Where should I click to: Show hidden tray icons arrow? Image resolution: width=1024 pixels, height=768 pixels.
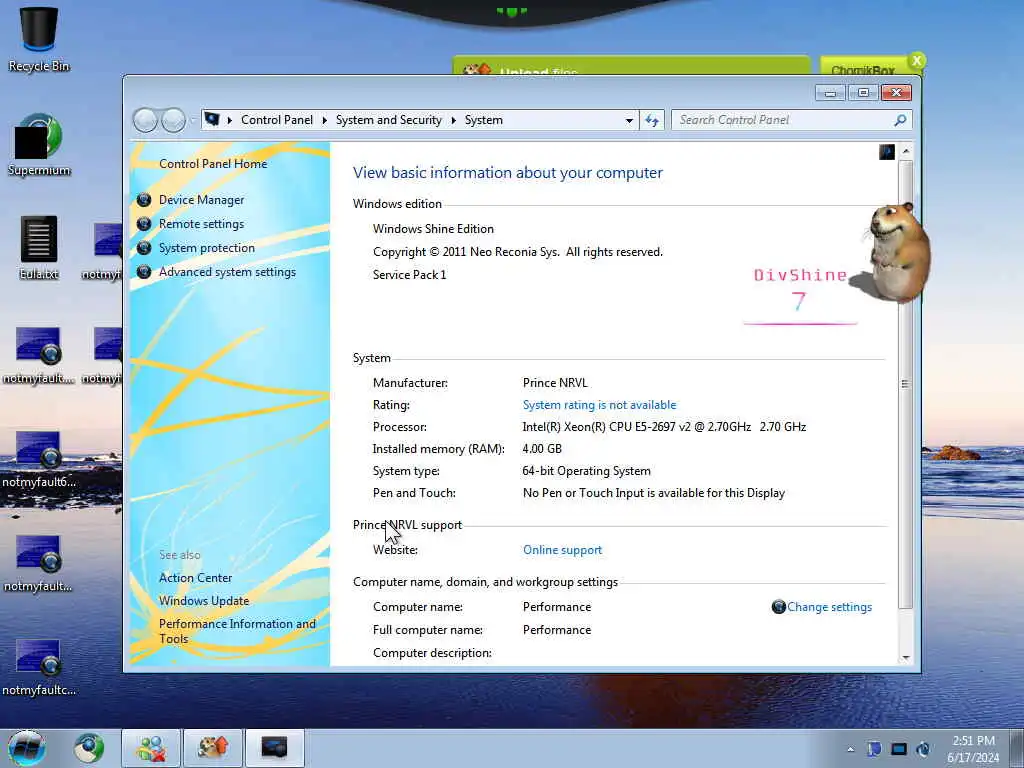point(850,749)
